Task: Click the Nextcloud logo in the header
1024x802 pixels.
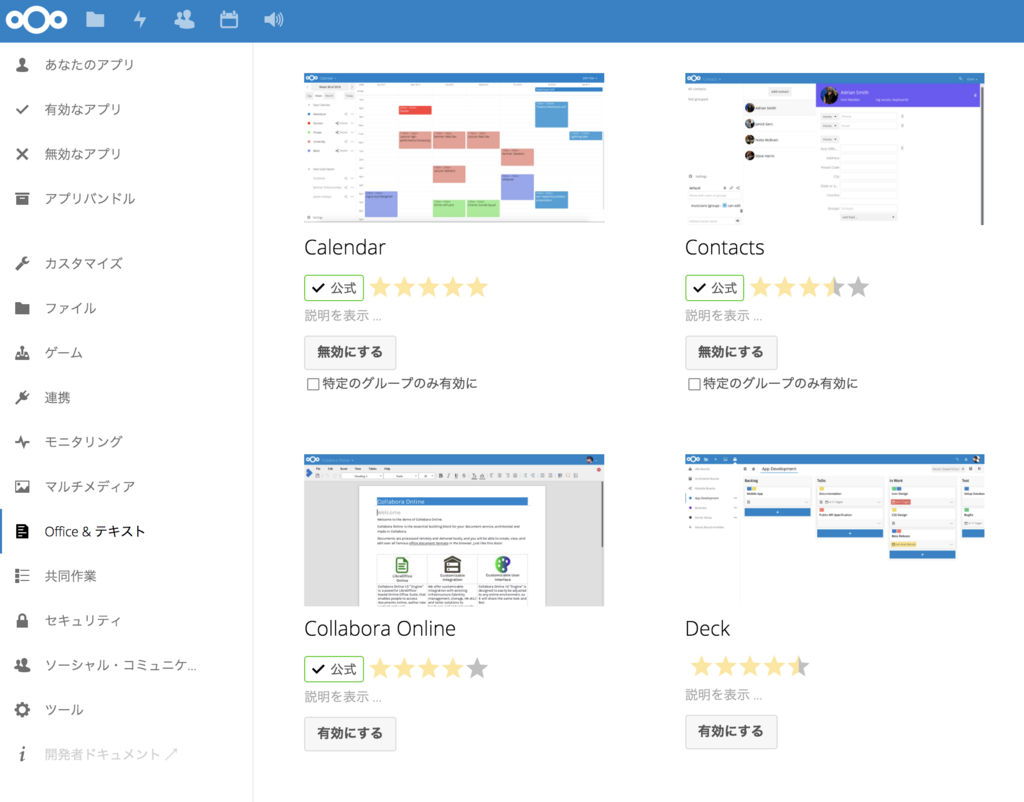Action: [37, 20]
